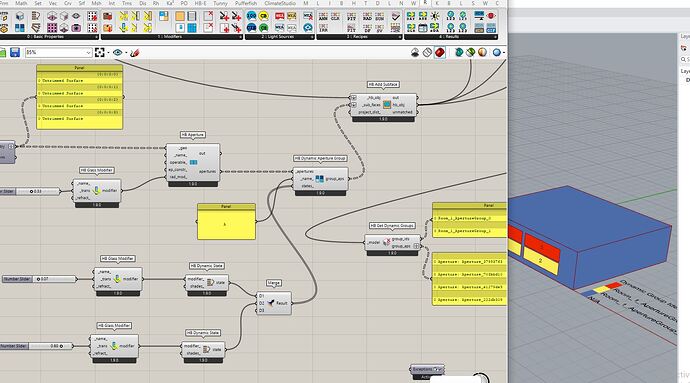Viewport: 690px width, 383px height.
Task: Click the HB Get Dynamic Groups component icon
Action: click(387, 242)
